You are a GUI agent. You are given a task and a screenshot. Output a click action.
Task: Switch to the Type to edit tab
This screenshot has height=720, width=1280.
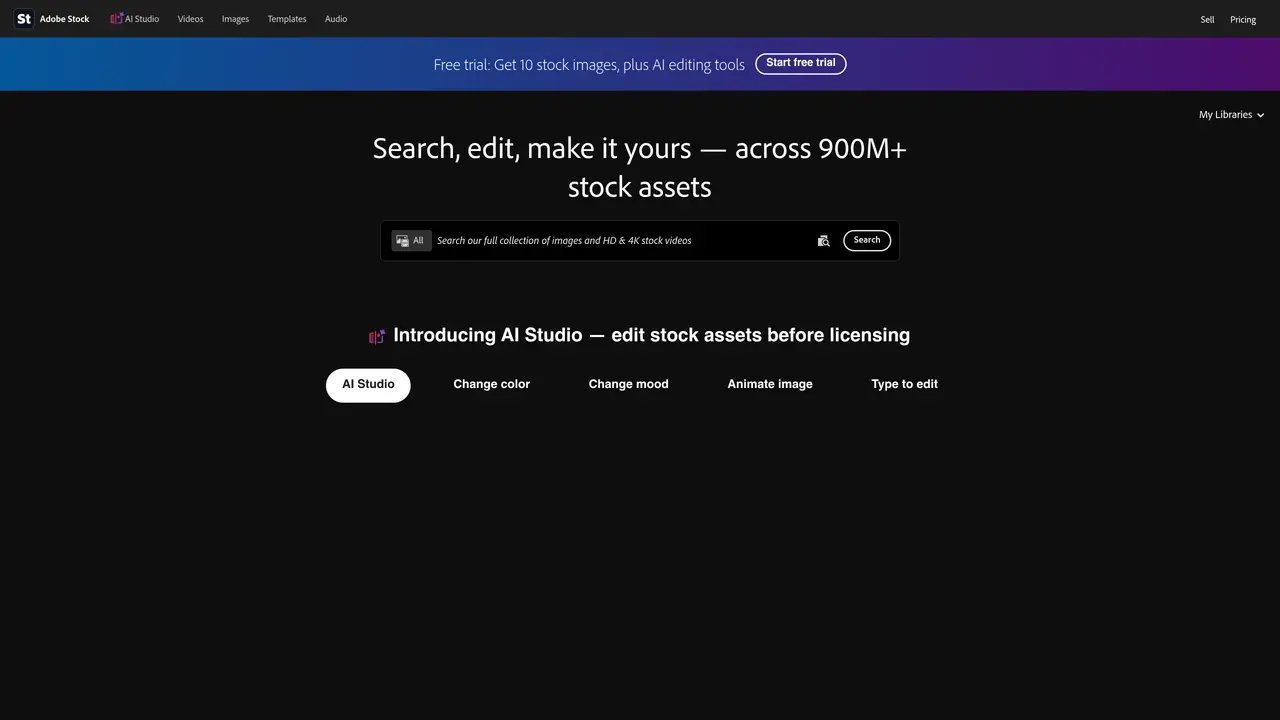click(x=905, y=385)
